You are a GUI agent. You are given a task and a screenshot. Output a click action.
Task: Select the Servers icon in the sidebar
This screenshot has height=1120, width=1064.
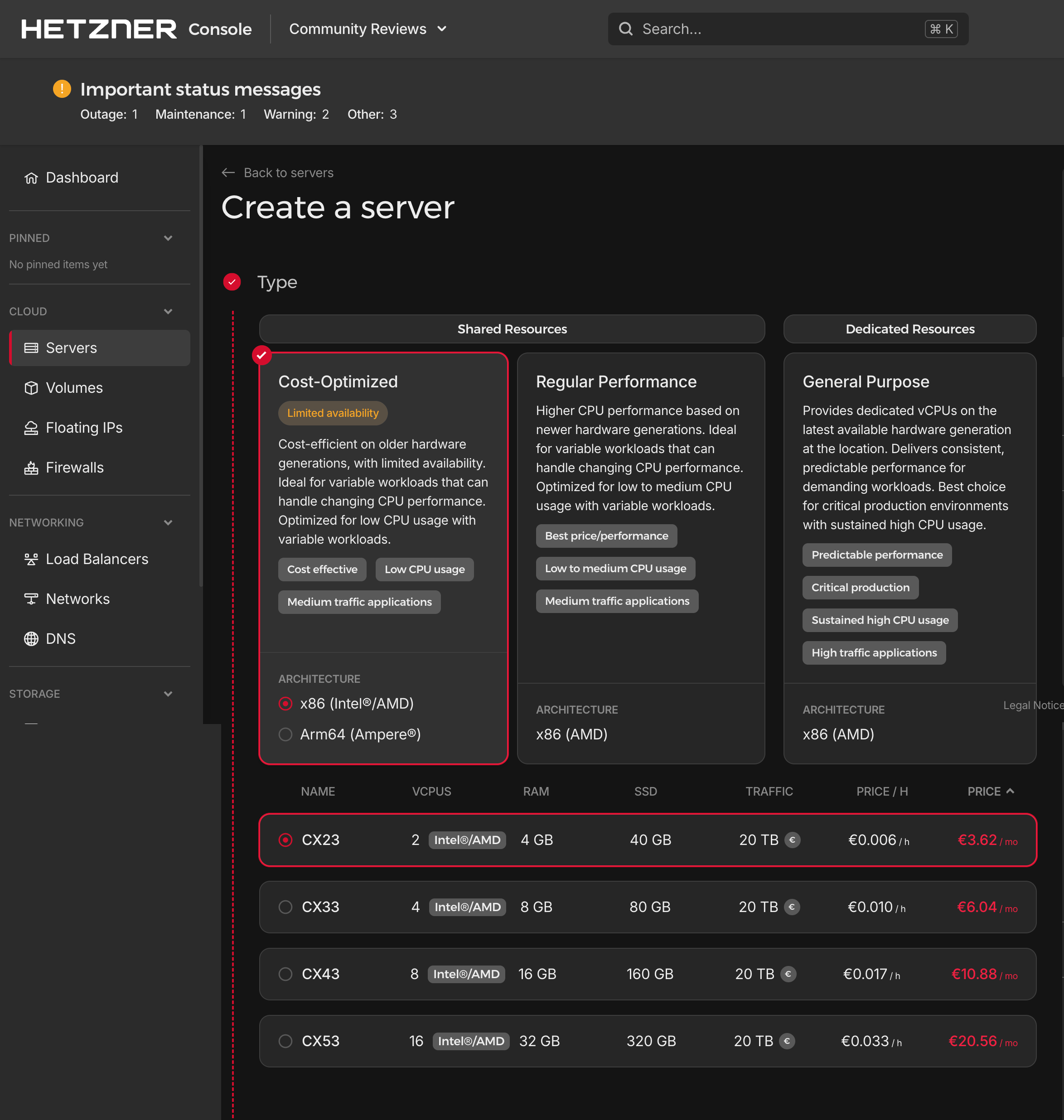pyautogui.click(x=31, y=348)
